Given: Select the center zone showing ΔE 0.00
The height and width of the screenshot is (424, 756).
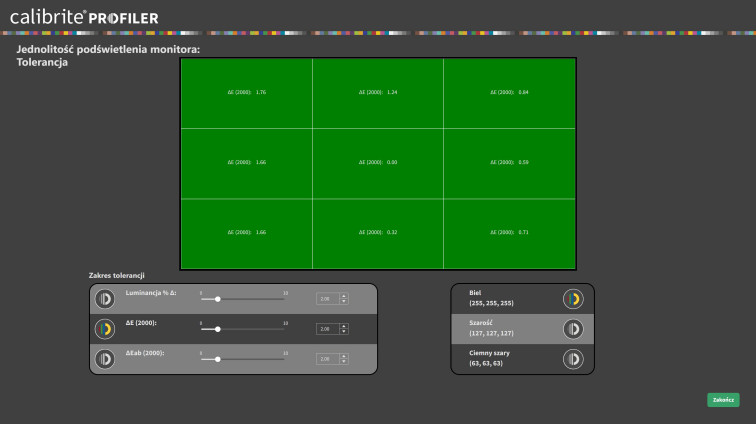Looking at the screenshot, I should click(378, 162).
